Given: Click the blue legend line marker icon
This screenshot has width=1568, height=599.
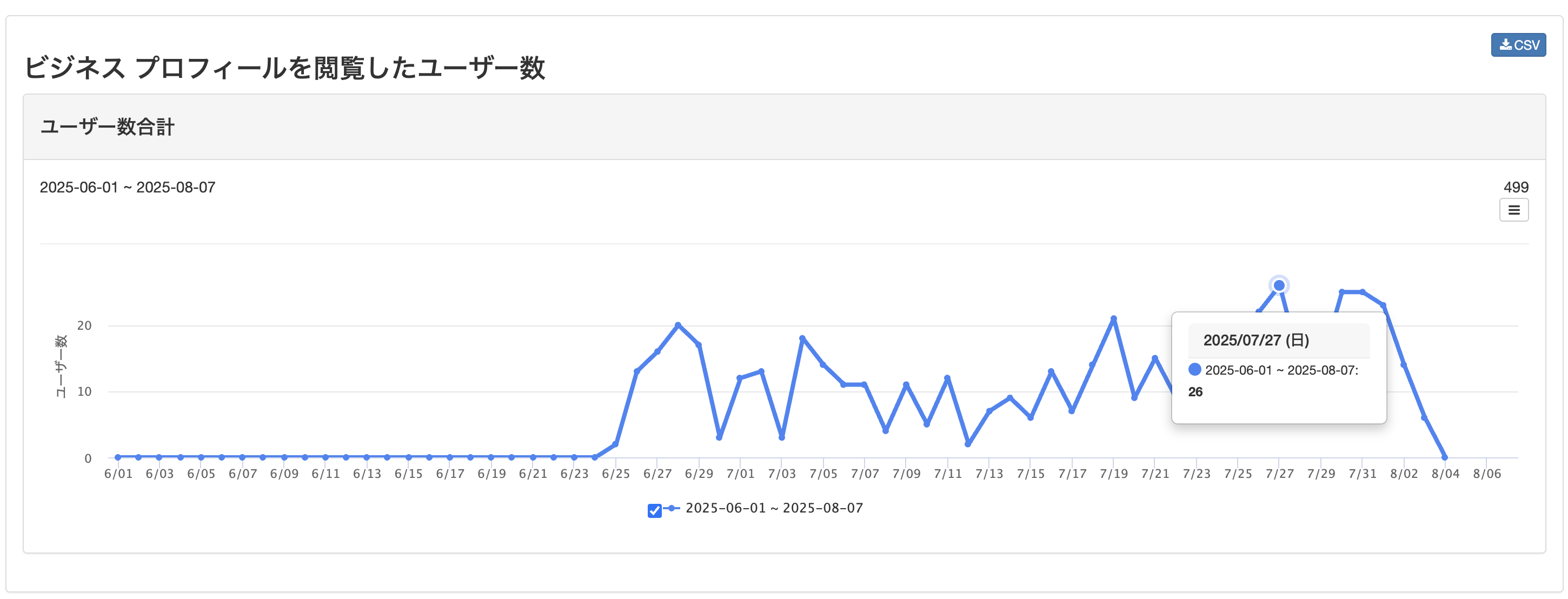Looking at the screenshot, I should 672,508.
